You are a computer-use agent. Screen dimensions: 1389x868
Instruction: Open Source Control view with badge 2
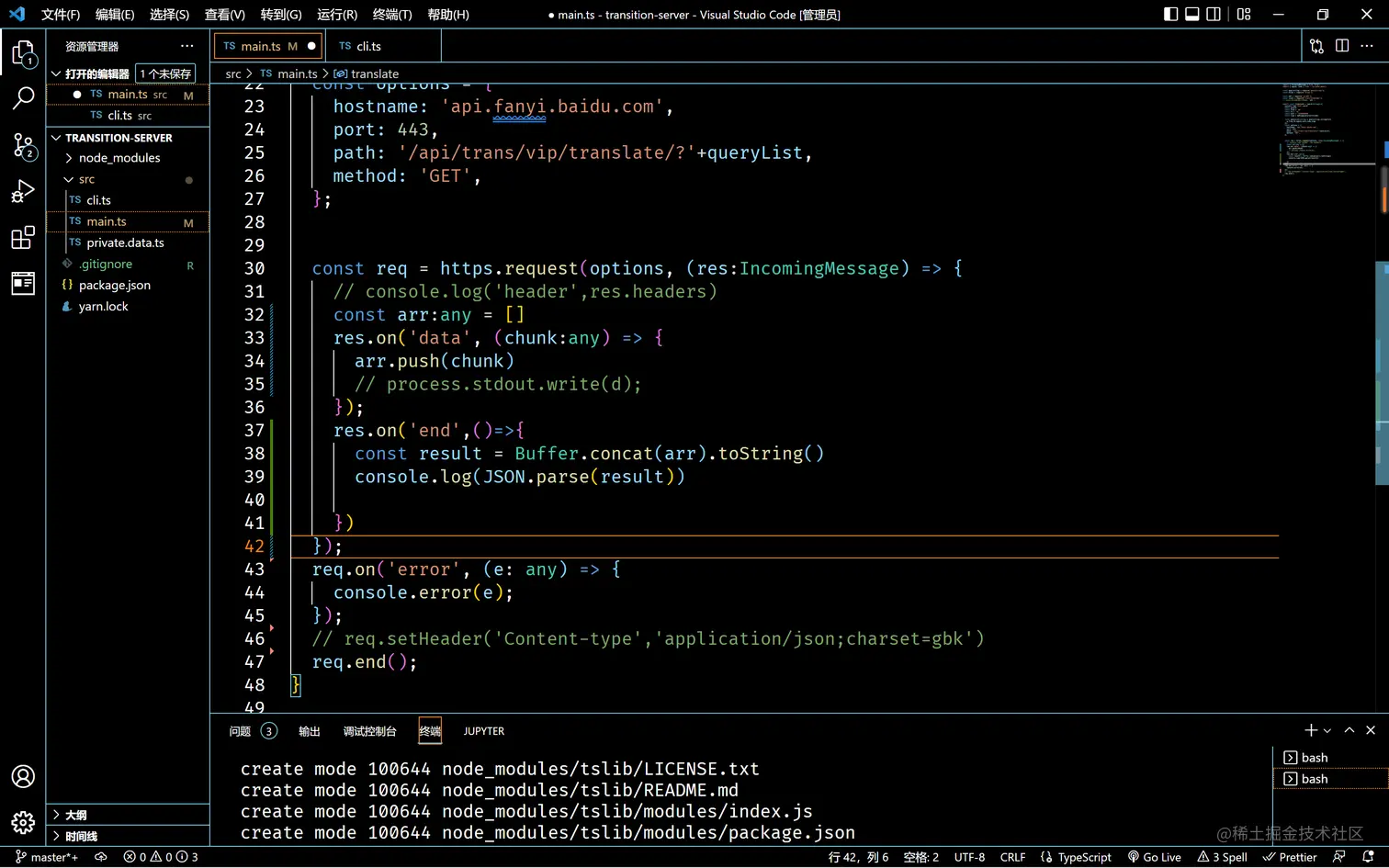[x=23, y=145]
